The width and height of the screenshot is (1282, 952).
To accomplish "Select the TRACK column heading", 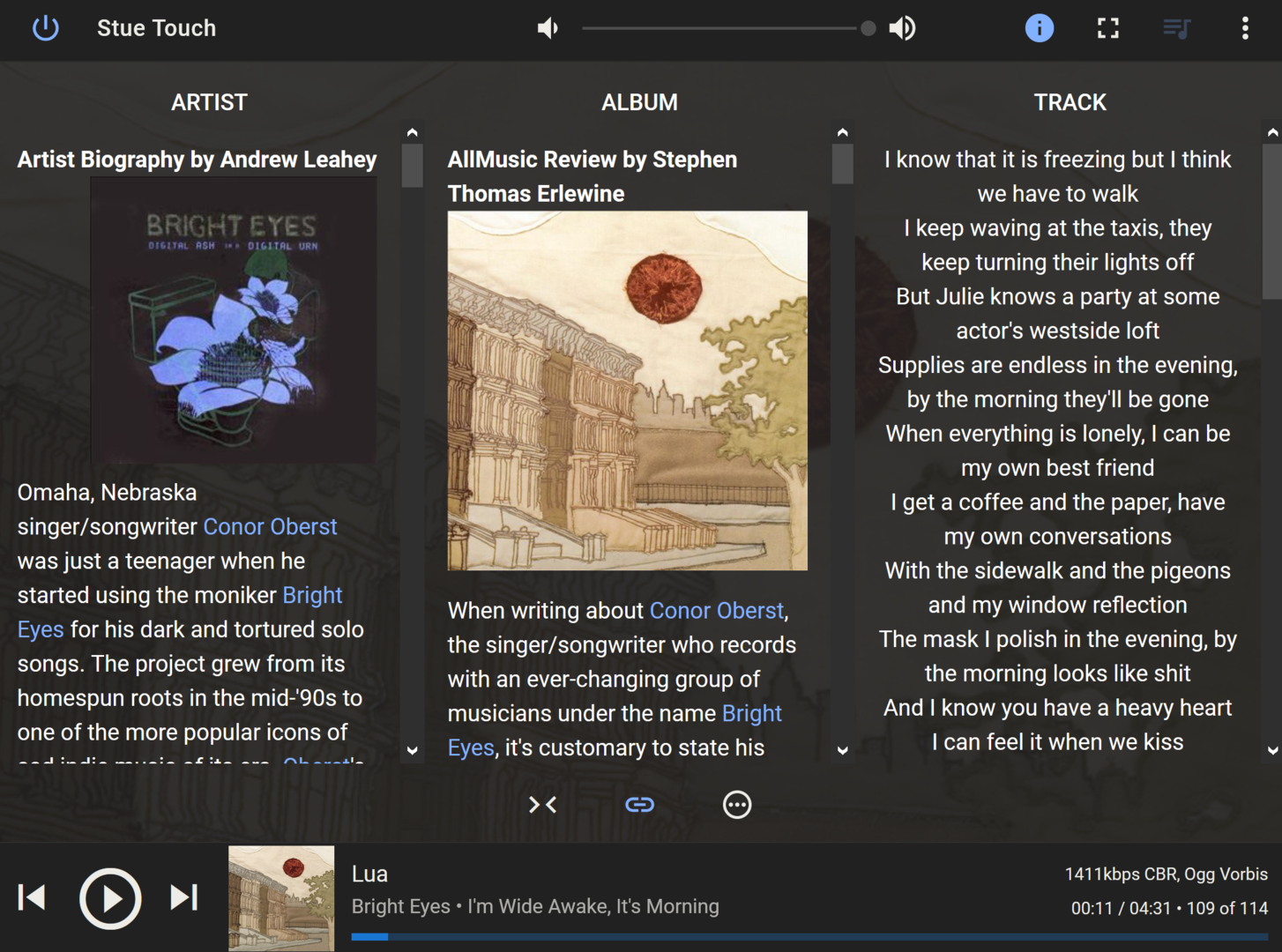I will 1070,102.
